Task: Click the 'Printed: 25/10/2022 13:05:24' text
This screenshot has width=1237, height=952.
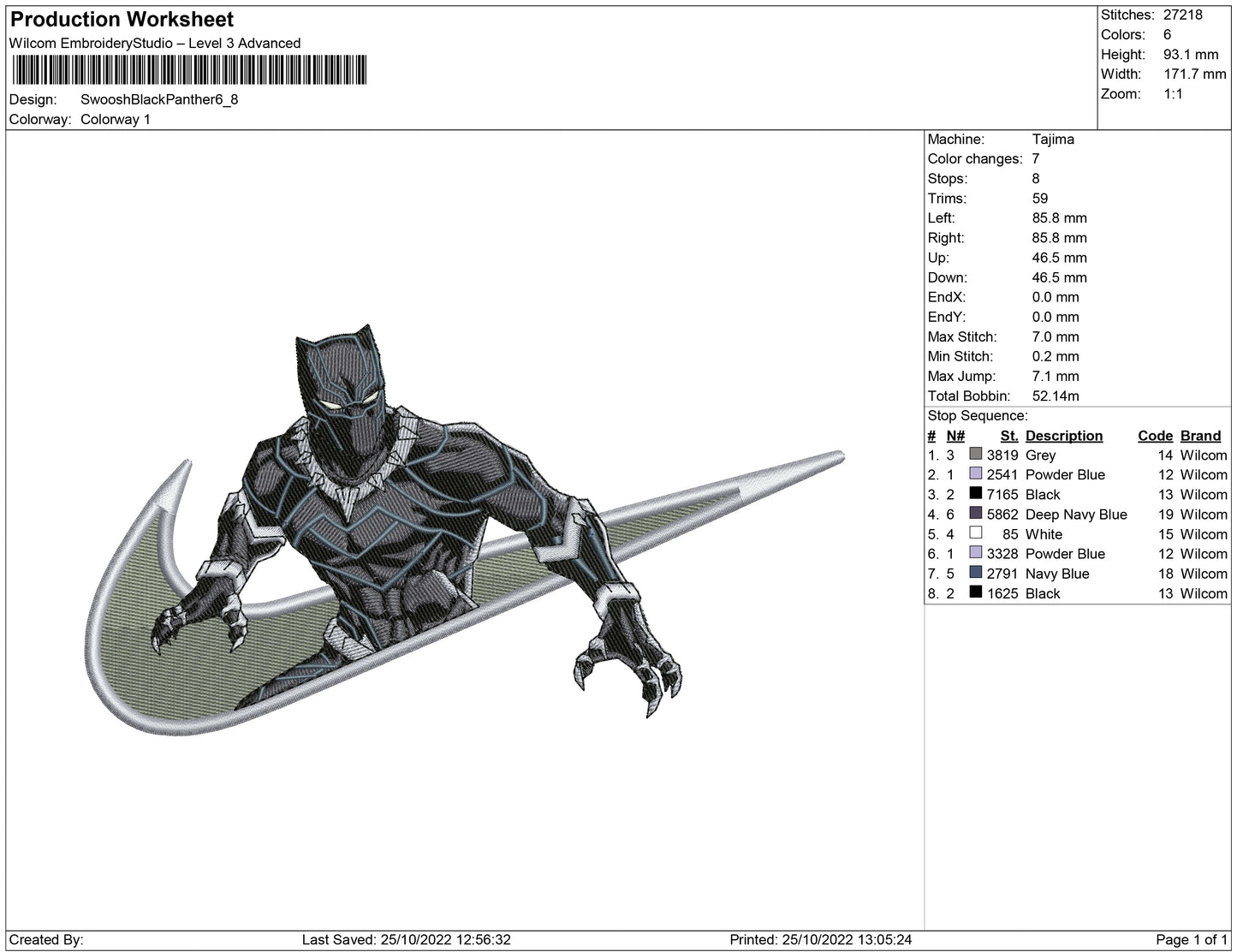Action: (x=821, y=939)
